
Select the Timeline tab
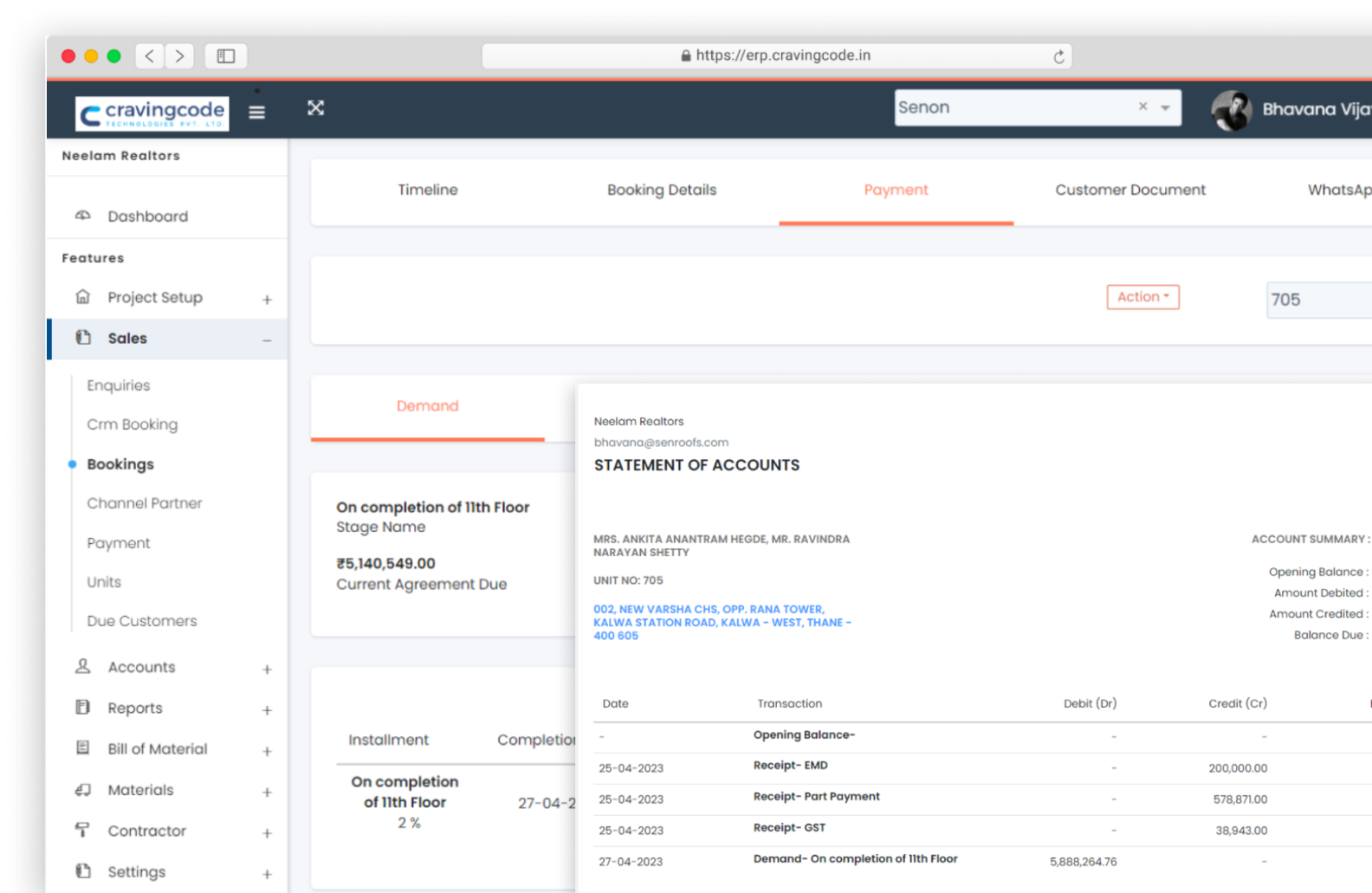tap(428, 190)
